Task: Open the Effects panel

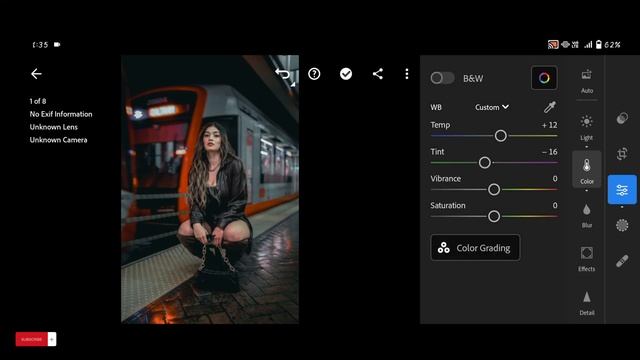Action: (587, 259)
